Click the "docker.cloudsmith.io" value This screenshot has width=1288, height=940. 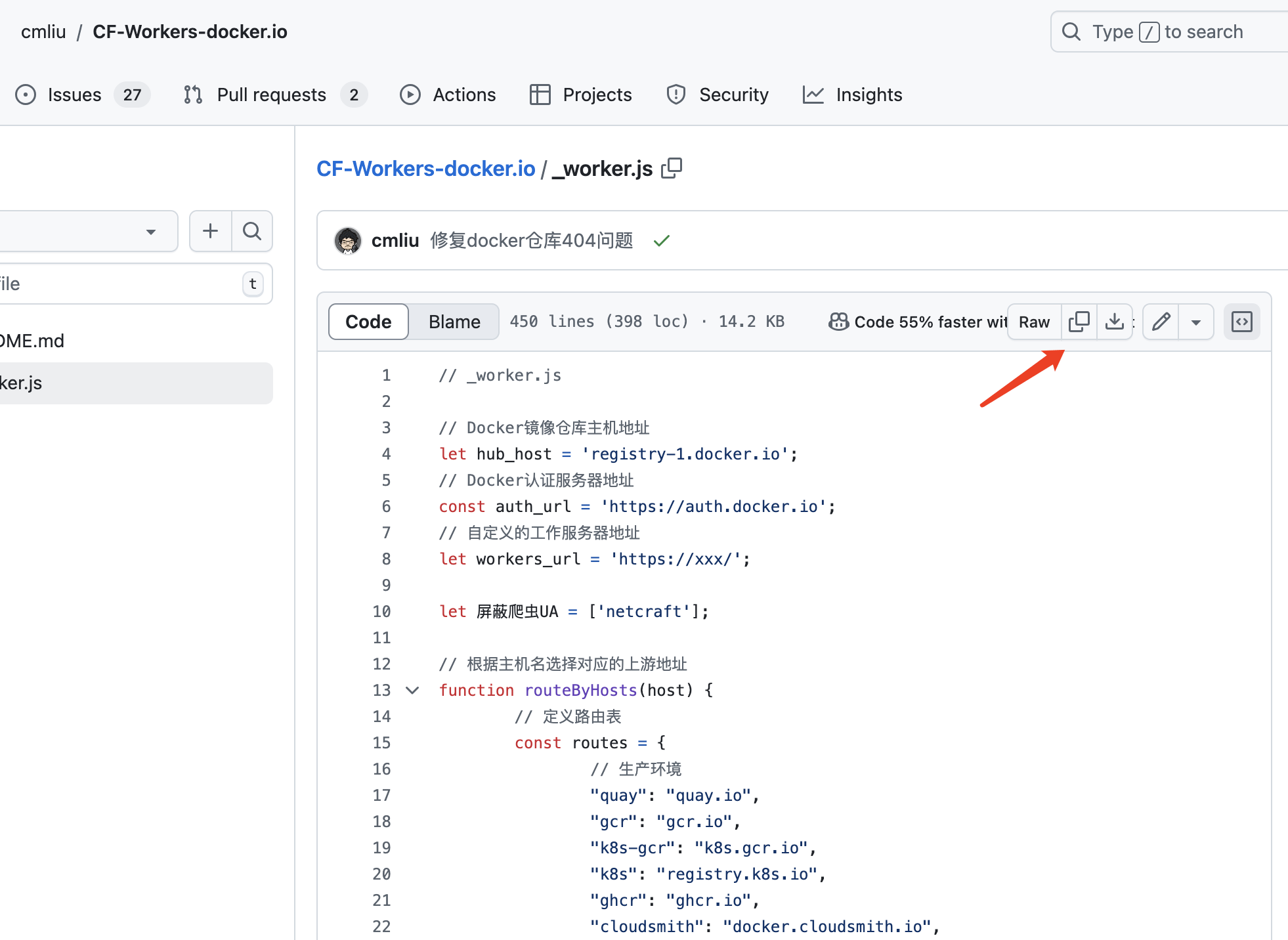click(827, 926)
